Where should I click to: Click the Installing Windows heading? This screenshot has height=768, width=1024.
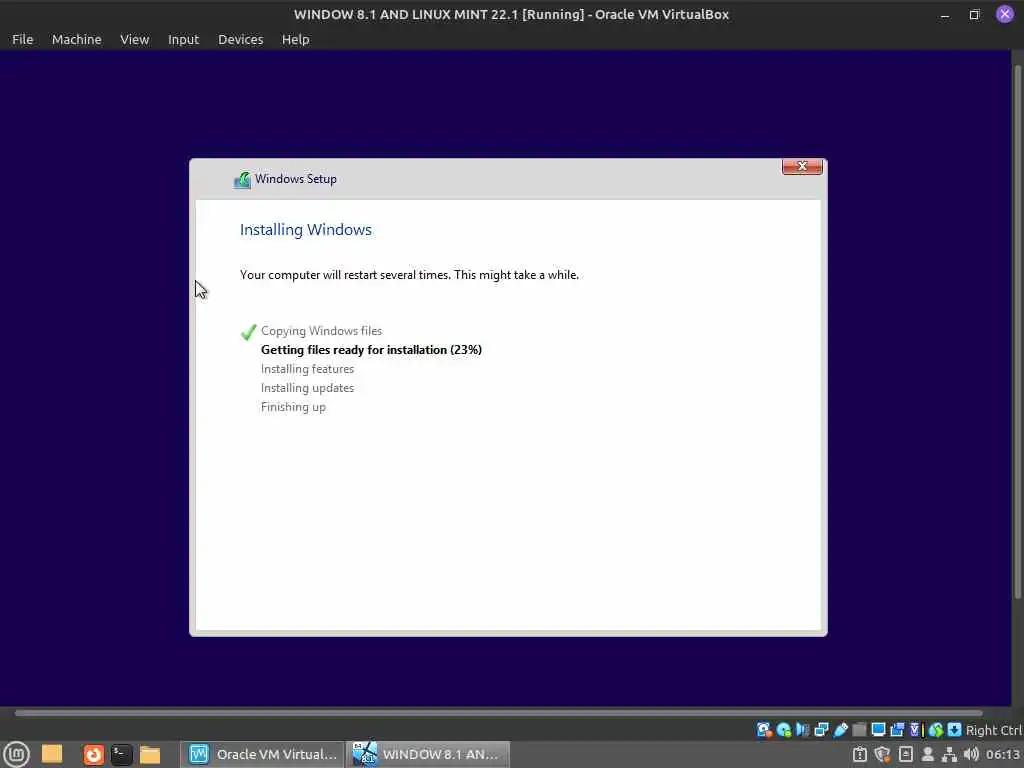pyautogui.click(x=306, y=230)
